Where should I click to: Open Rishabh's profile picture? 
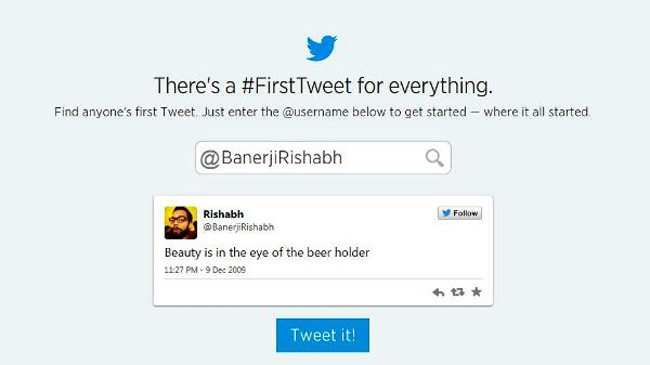(x=181, y=223)
